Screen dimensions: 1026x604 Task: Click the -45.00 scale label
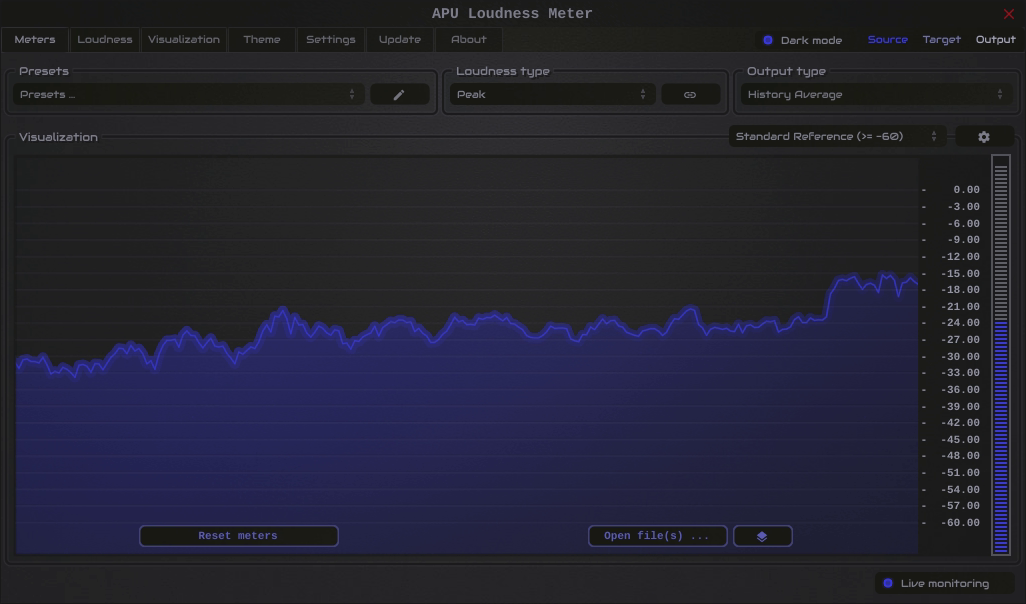coord(961,440)
